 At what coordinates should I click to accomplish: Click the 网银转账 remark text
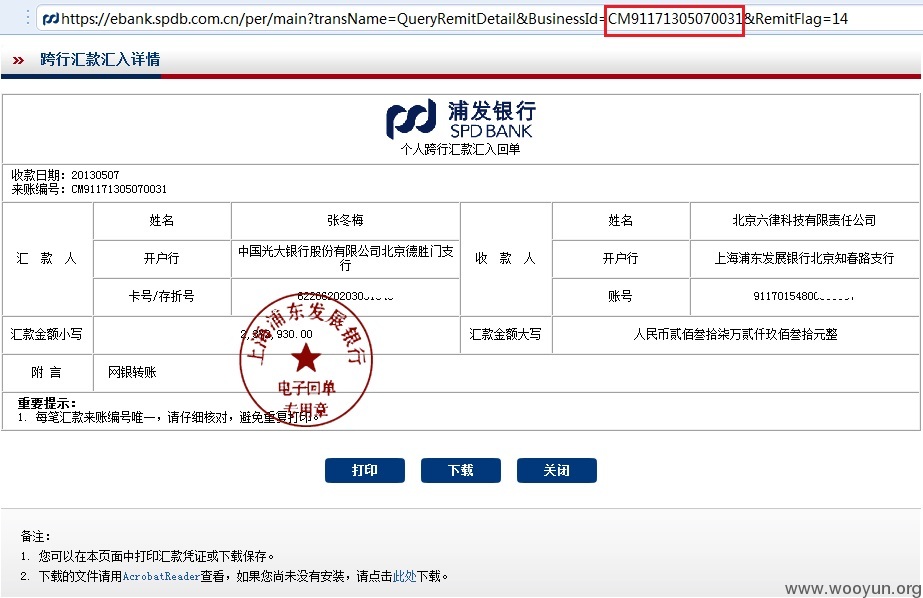point(132,372)
